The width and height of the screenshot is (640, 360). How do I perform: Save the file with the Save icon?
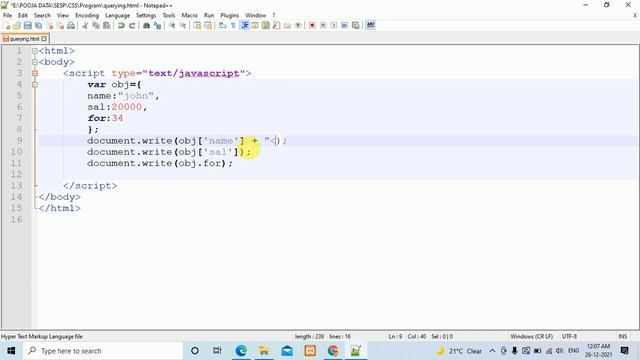coord(27,25)
